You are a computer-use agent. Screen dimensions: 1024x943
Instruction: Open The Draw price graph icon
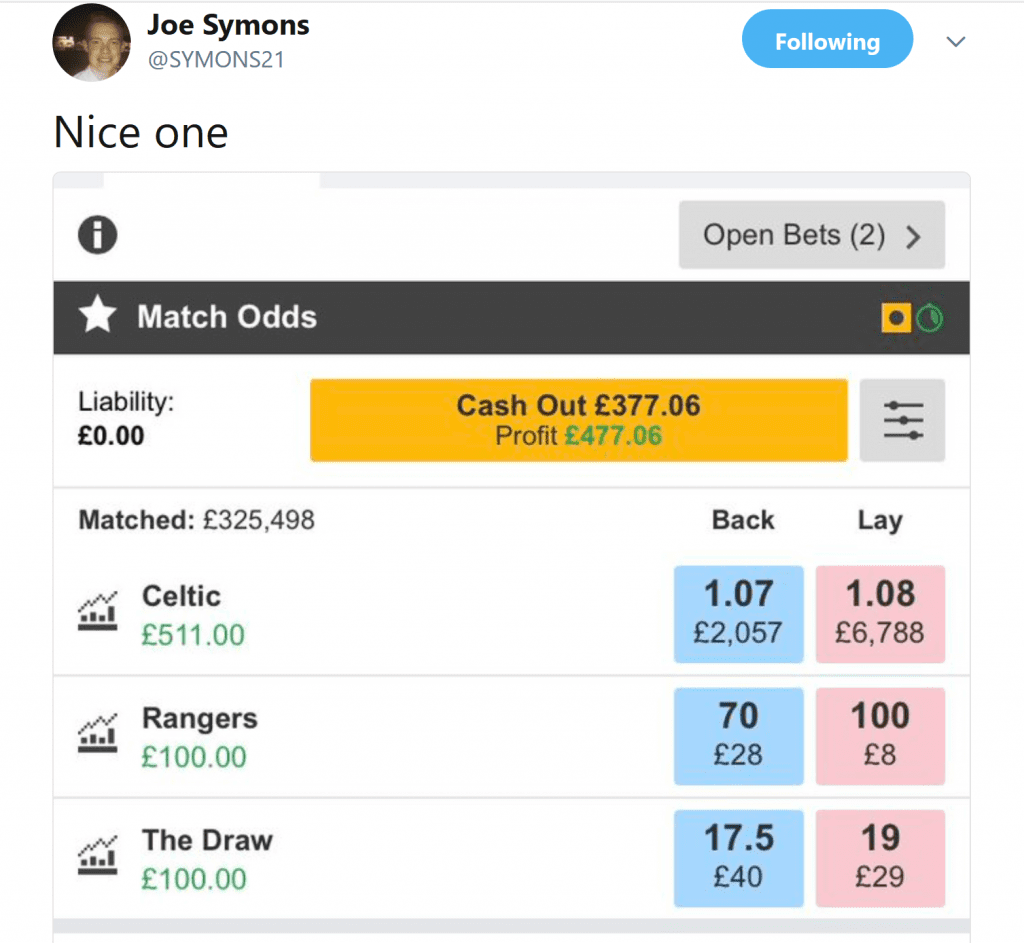pos(97,855)
